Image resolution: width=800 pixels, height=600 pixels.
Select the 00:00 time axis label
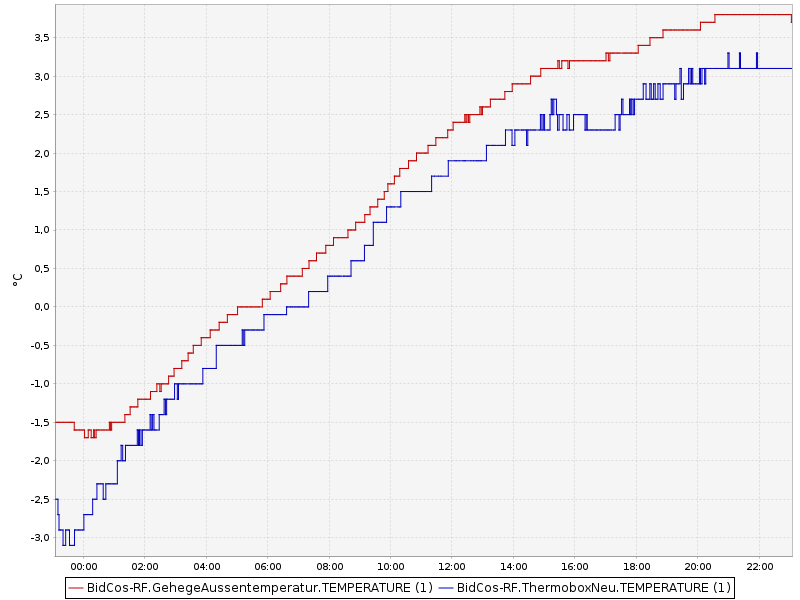83,567
